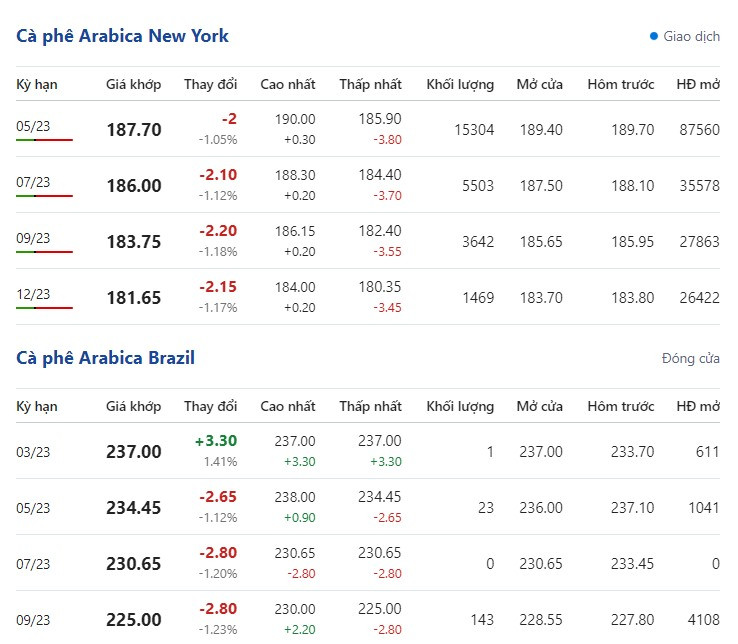Select the New York 09/23 contract term
The image size is (738, 644).
33,238
